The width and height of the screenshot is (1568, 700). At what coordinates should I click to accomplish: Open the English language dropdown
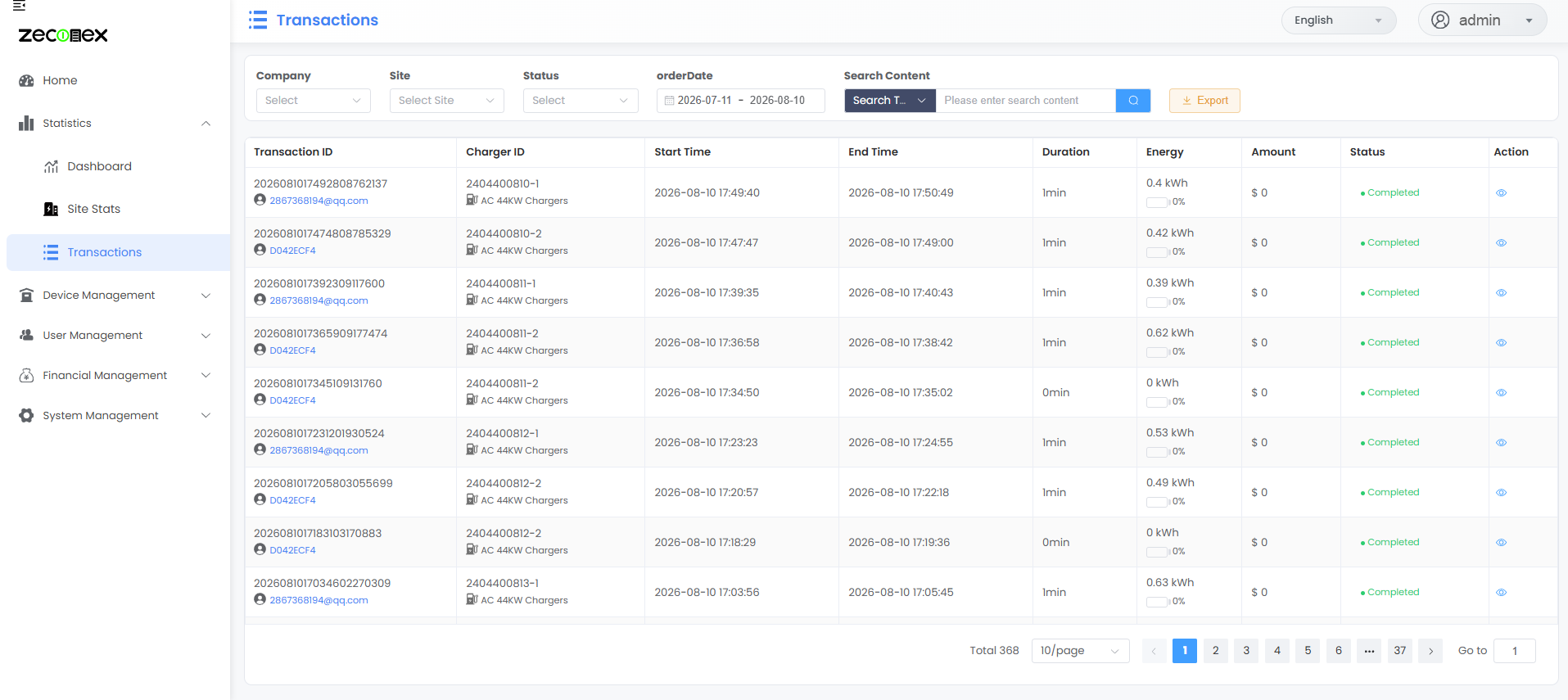click(x=1338, y=20)
